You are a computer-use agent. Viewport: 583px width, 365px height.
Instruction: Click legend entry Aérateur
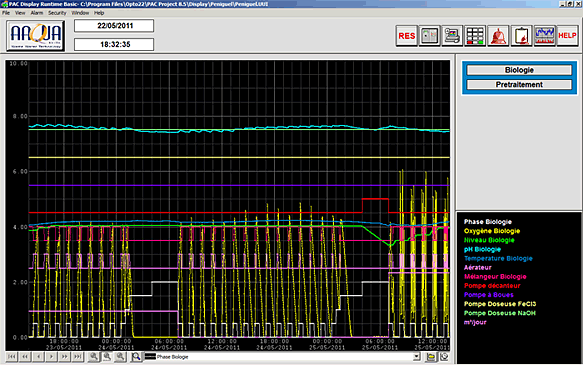477,267
